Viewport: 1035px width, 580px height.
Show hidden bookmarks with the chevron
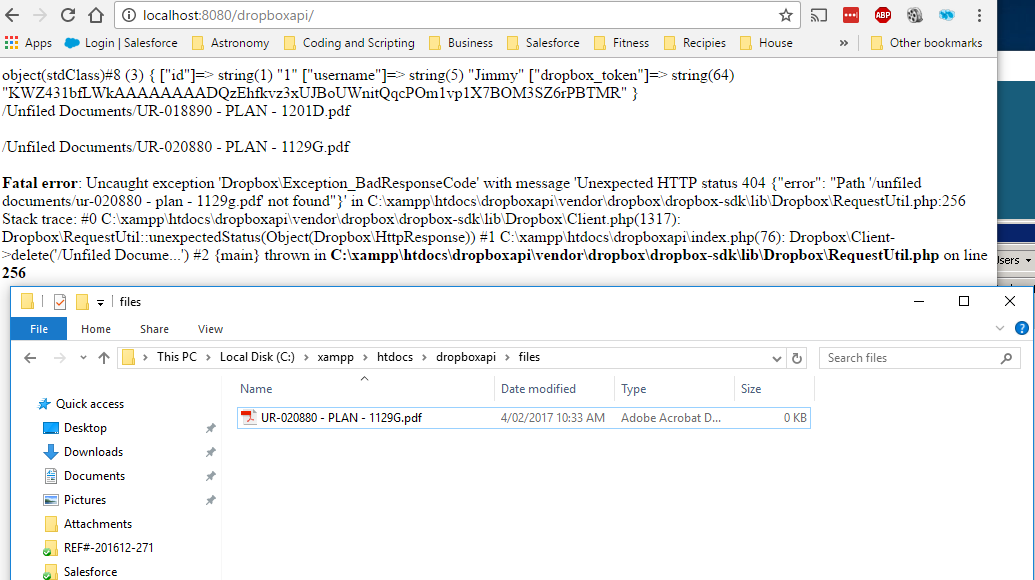pyautogui.click(x=844, y=43)
